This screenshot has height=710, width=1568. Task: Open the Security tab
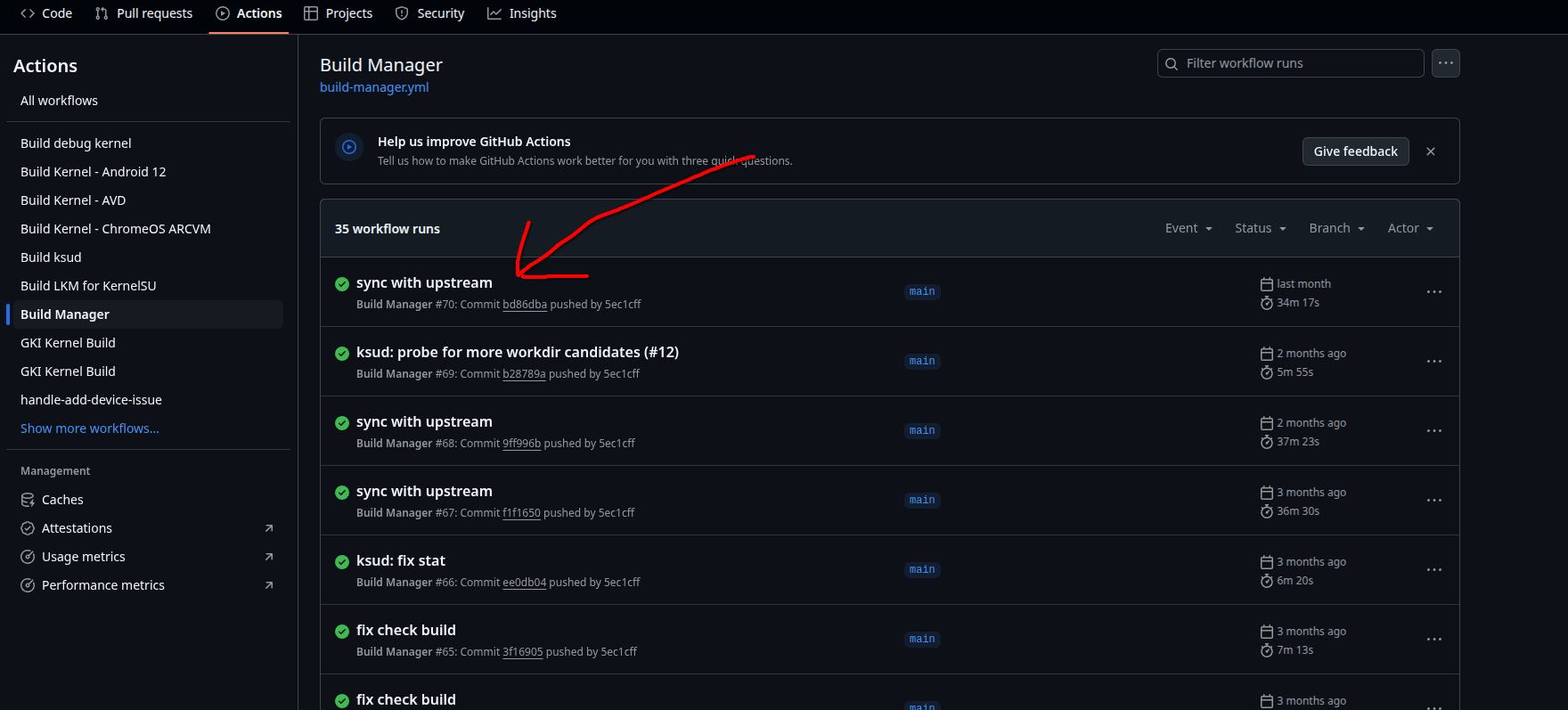click(x=429, y=13)
